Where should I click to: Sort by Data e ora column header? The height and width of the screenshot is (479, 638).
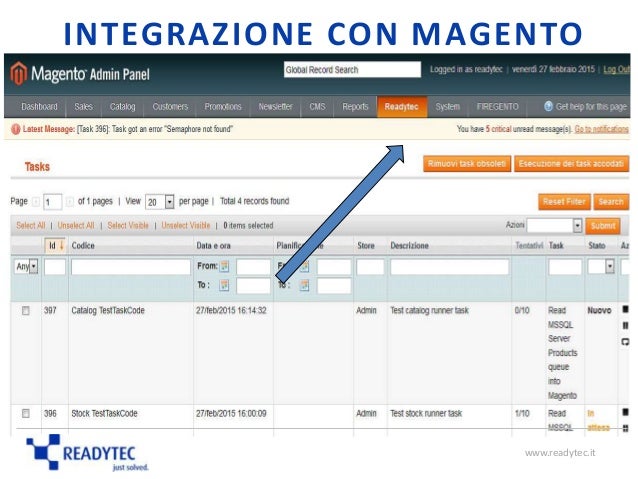[x=214, y=245]
